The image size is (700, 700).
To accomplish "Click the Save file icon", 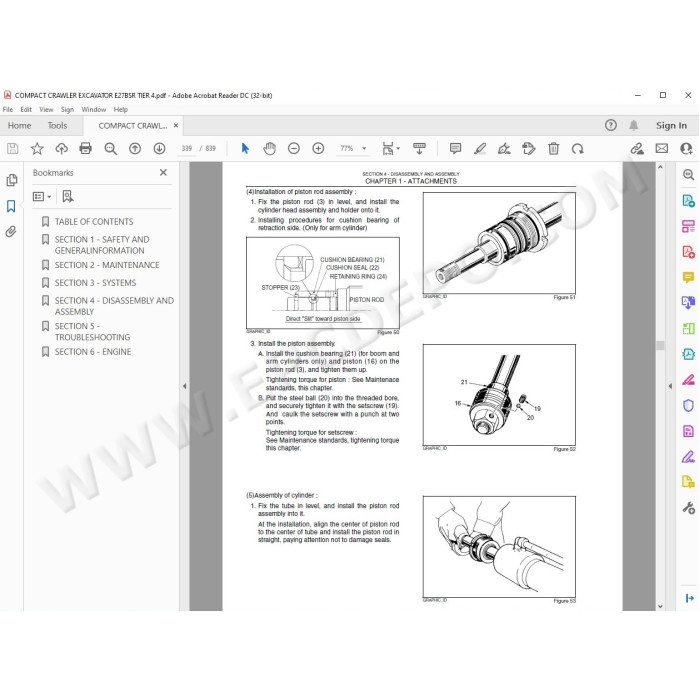I will [x=12, y=148].
